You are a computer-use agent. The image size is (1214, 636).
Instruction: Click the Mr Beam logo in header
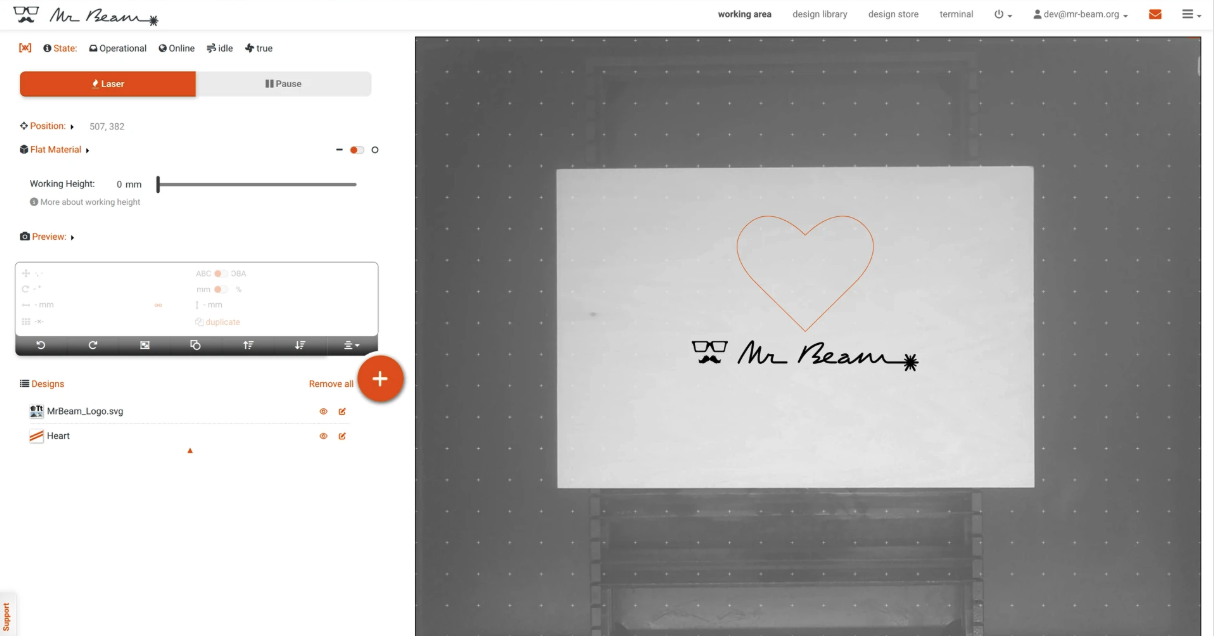(x=86, y=15)
